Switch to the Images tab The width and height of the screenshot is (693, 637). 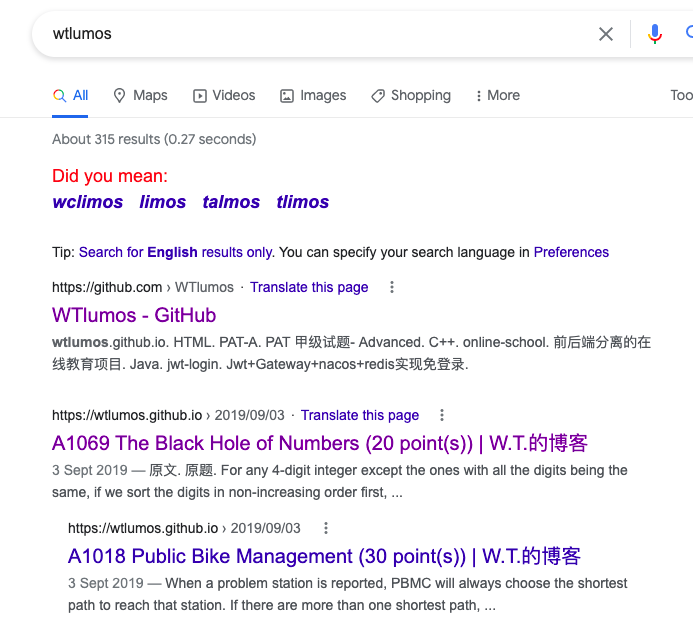(x=313, y=95)
